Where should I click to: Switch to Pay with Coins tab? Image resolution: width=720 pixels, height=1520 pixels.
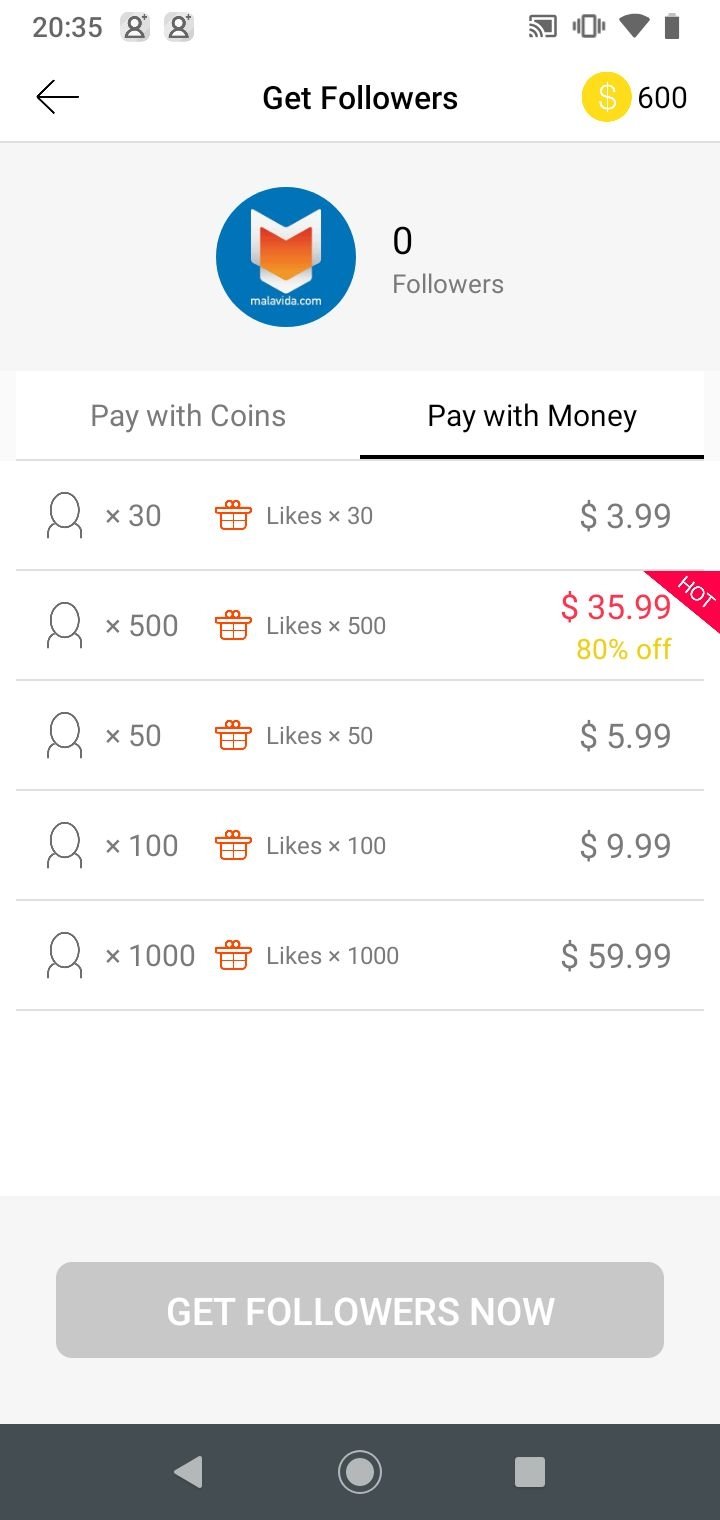[x=188, y=416]
